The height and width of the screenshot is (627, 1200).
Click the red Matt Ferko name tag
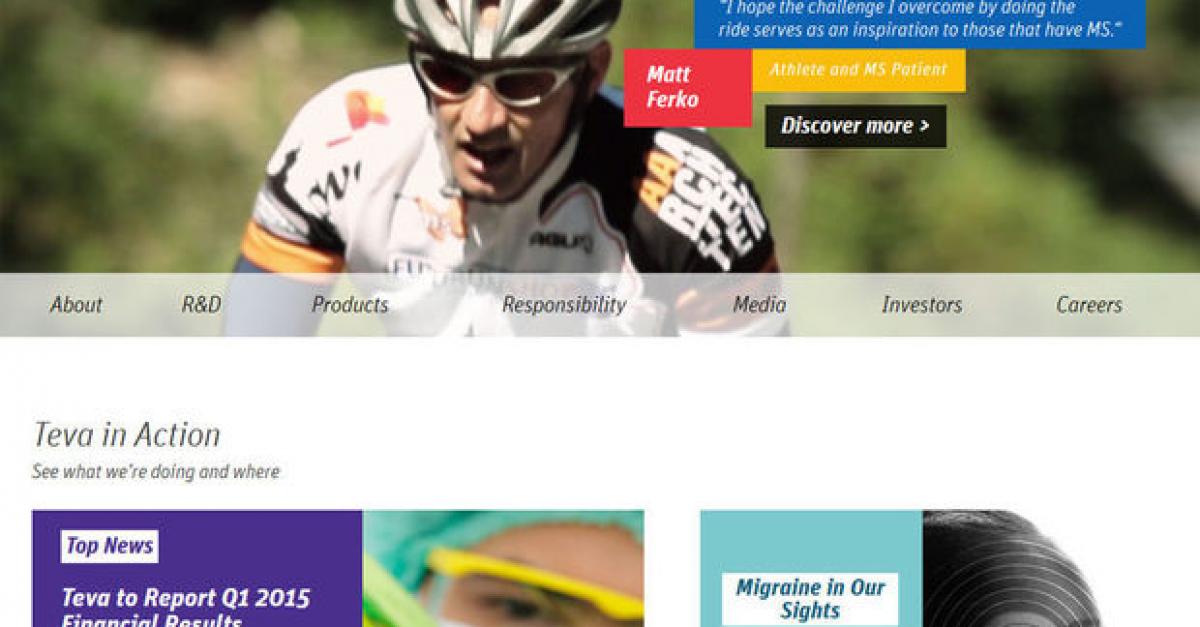(x=687, y=88)
